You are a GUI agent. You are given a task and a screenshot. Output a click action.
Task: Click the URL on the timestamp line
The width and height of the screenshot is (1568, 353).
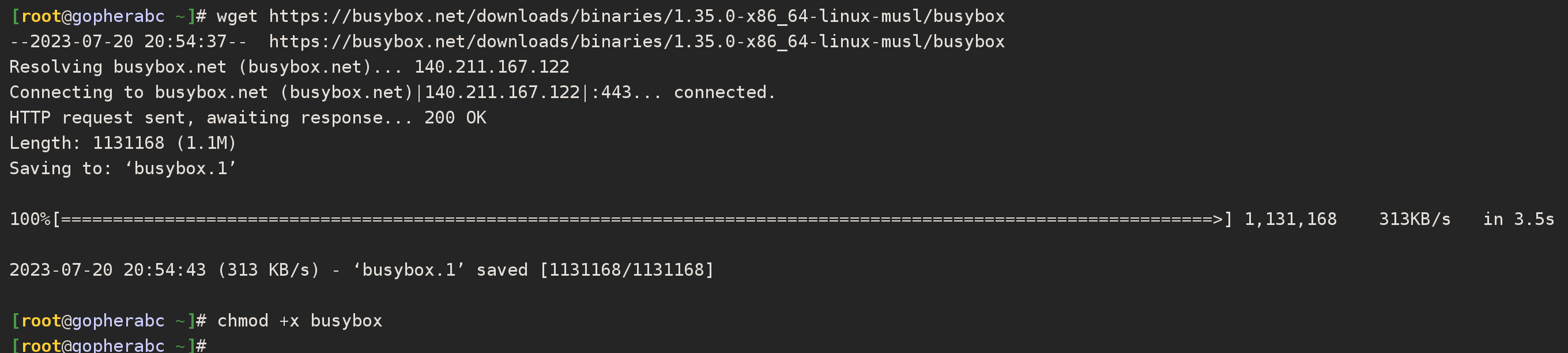(x=636, y=42)
